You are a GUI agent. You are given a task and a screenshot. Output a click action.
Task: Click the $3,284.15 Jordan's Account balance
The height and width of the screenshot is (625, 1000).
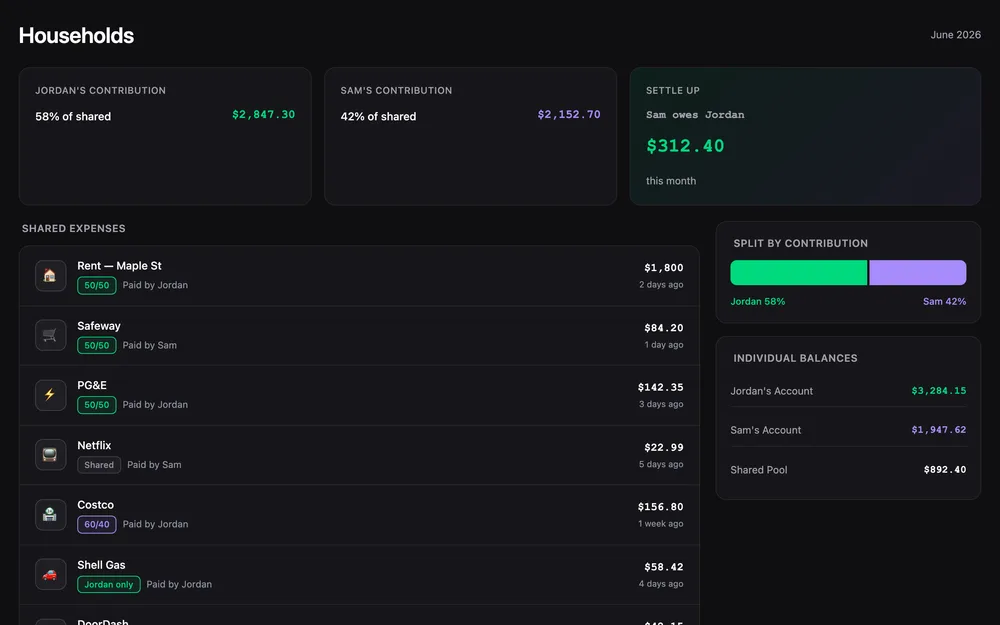pyautogui.click(x=939, y=391)
